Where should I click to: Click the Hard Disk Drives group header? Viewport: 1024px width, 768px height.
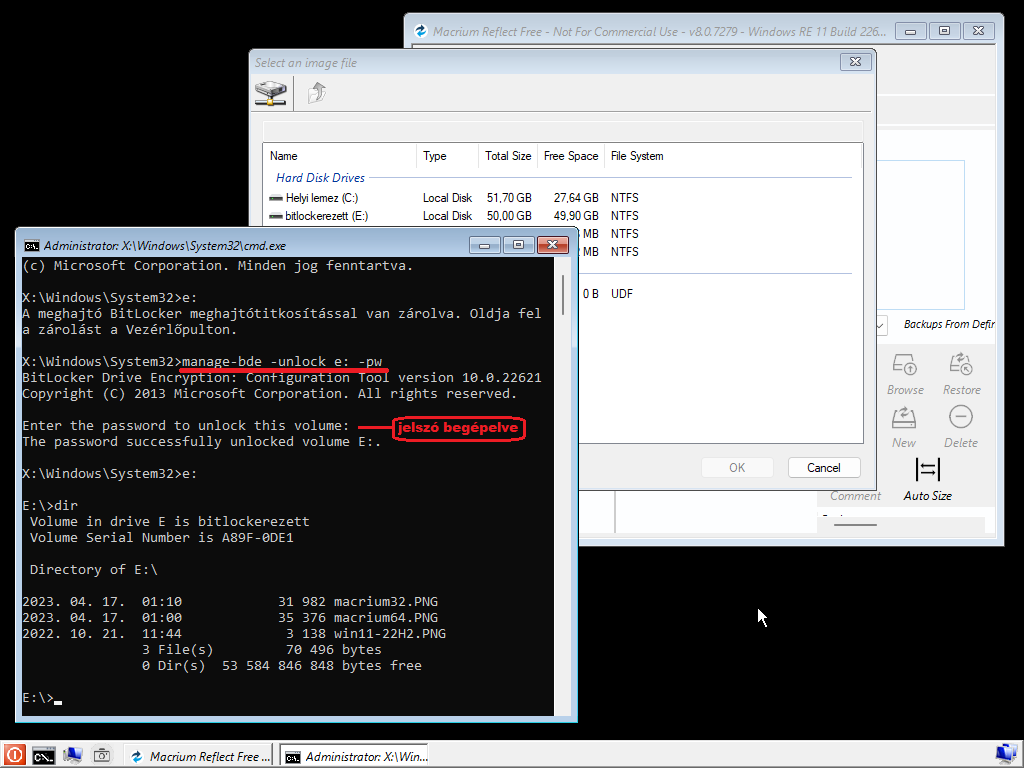coord(320,178)
